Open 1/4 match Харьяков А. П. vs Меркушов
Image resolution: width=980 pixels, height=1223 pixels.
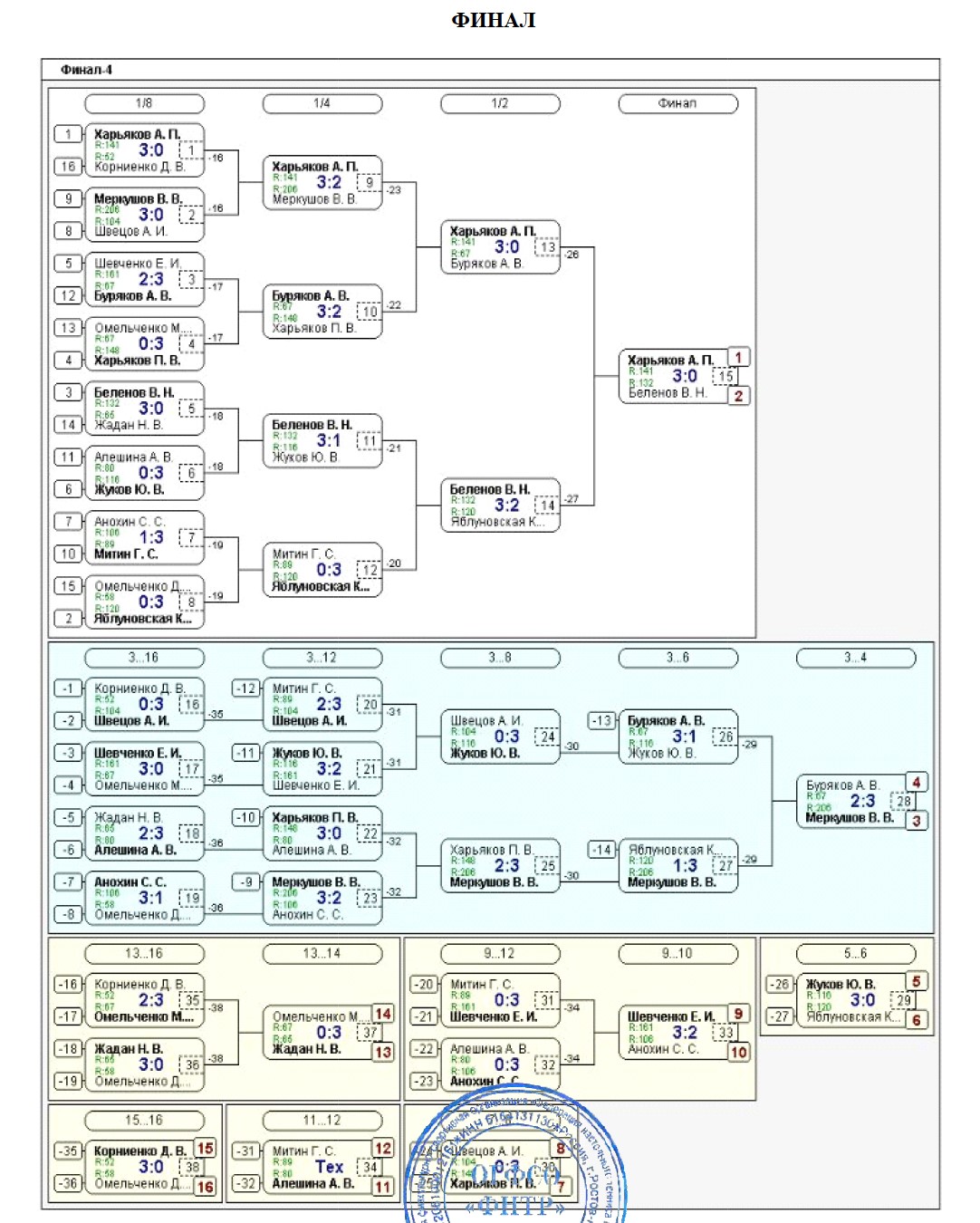(322, 183)
